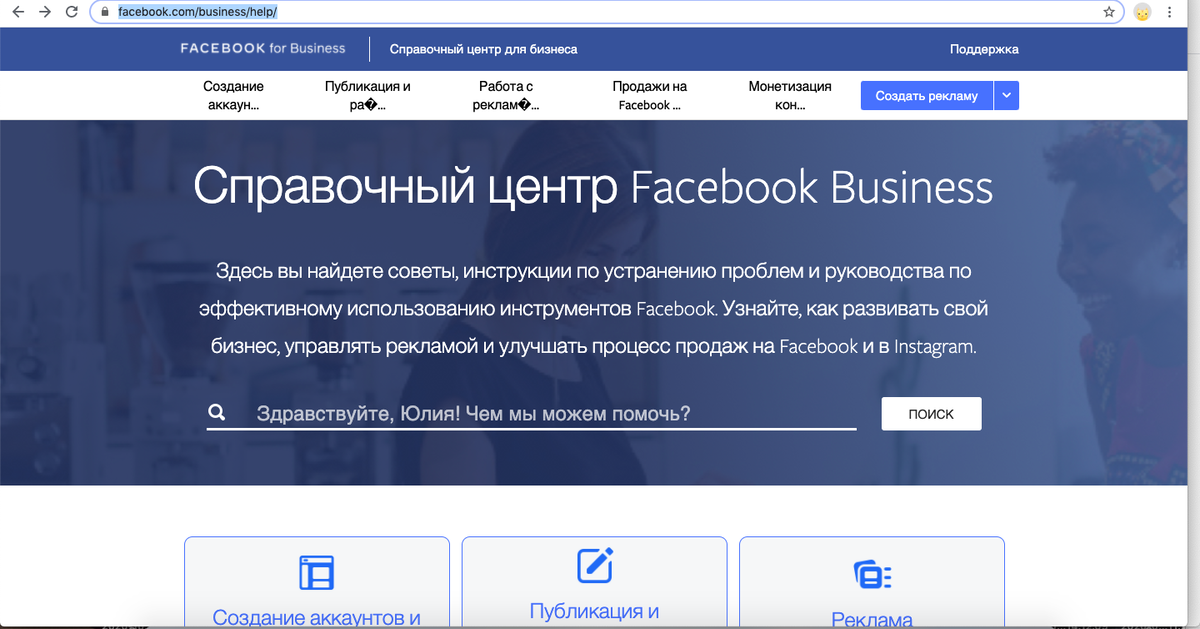This screenshot has width=1200, height=629.
Task: Open the Создание аккаунтов и card title
Action: point(317,617)
